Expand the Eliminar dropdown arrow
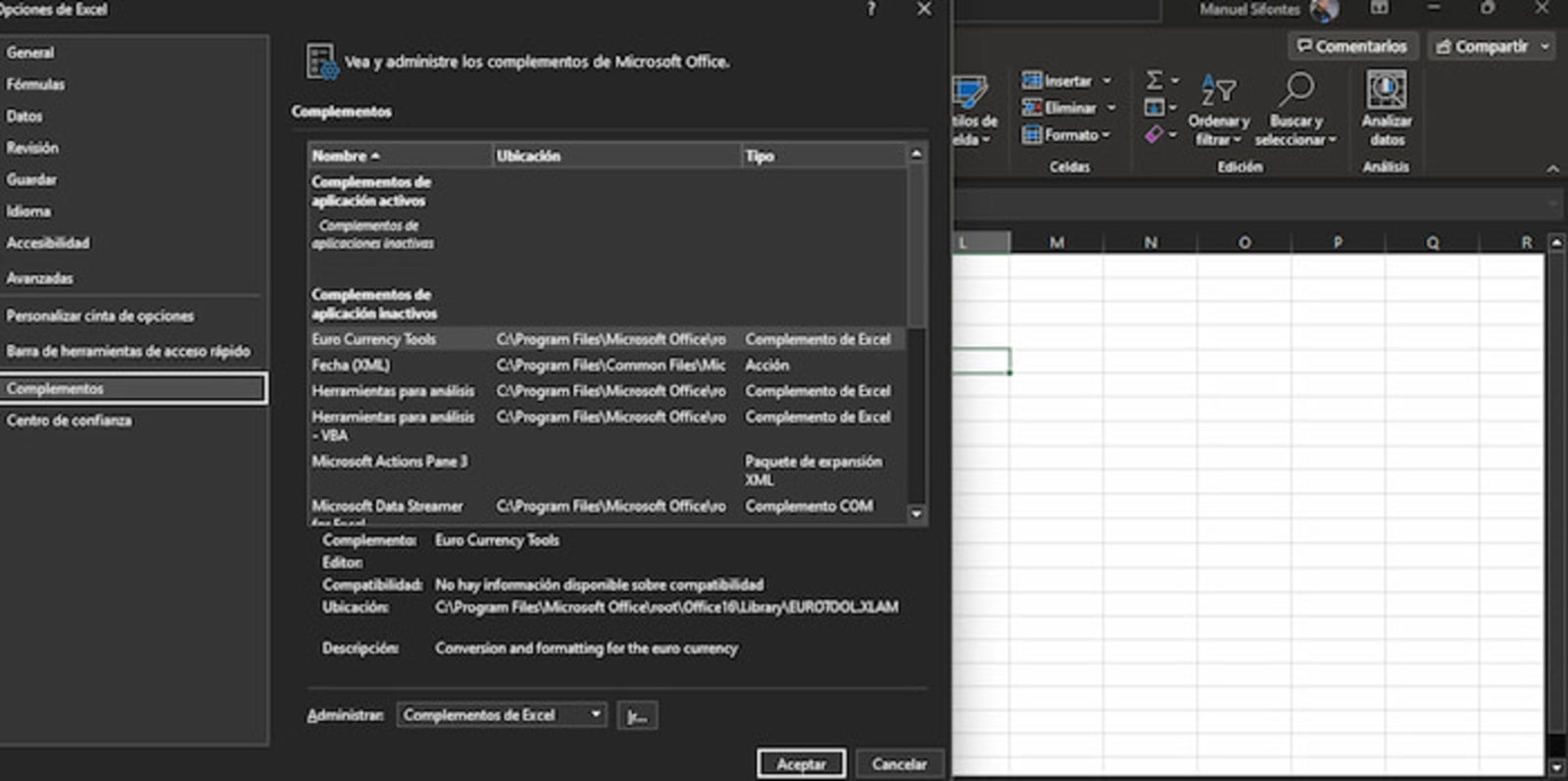Viewport: 1568px width, 781px height. tap(1111, 108)
